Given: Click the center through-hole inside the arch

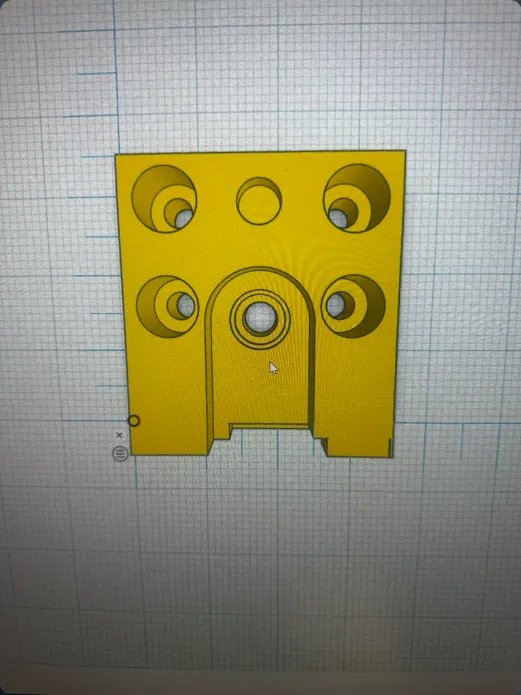Looking at the screenshot, I should pos(260,318).
